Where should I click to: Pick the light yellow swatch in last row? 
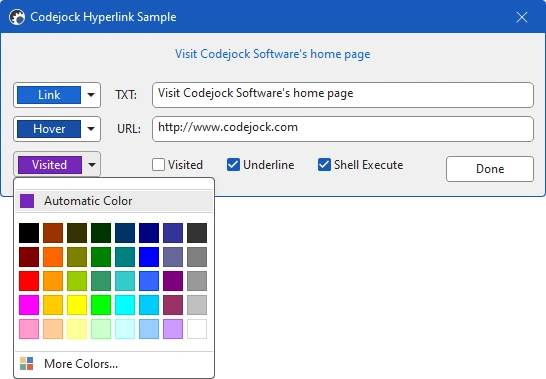77,329
